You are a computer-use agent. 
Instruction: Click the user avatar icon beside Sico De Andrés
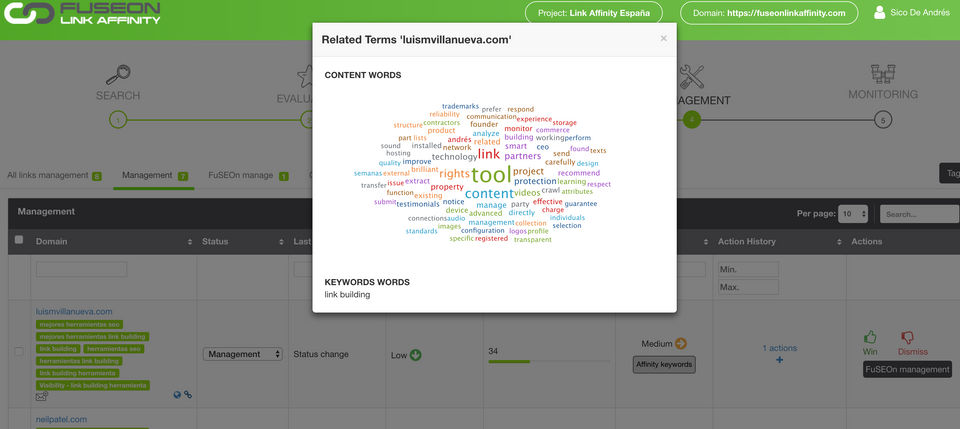point(880,12)
